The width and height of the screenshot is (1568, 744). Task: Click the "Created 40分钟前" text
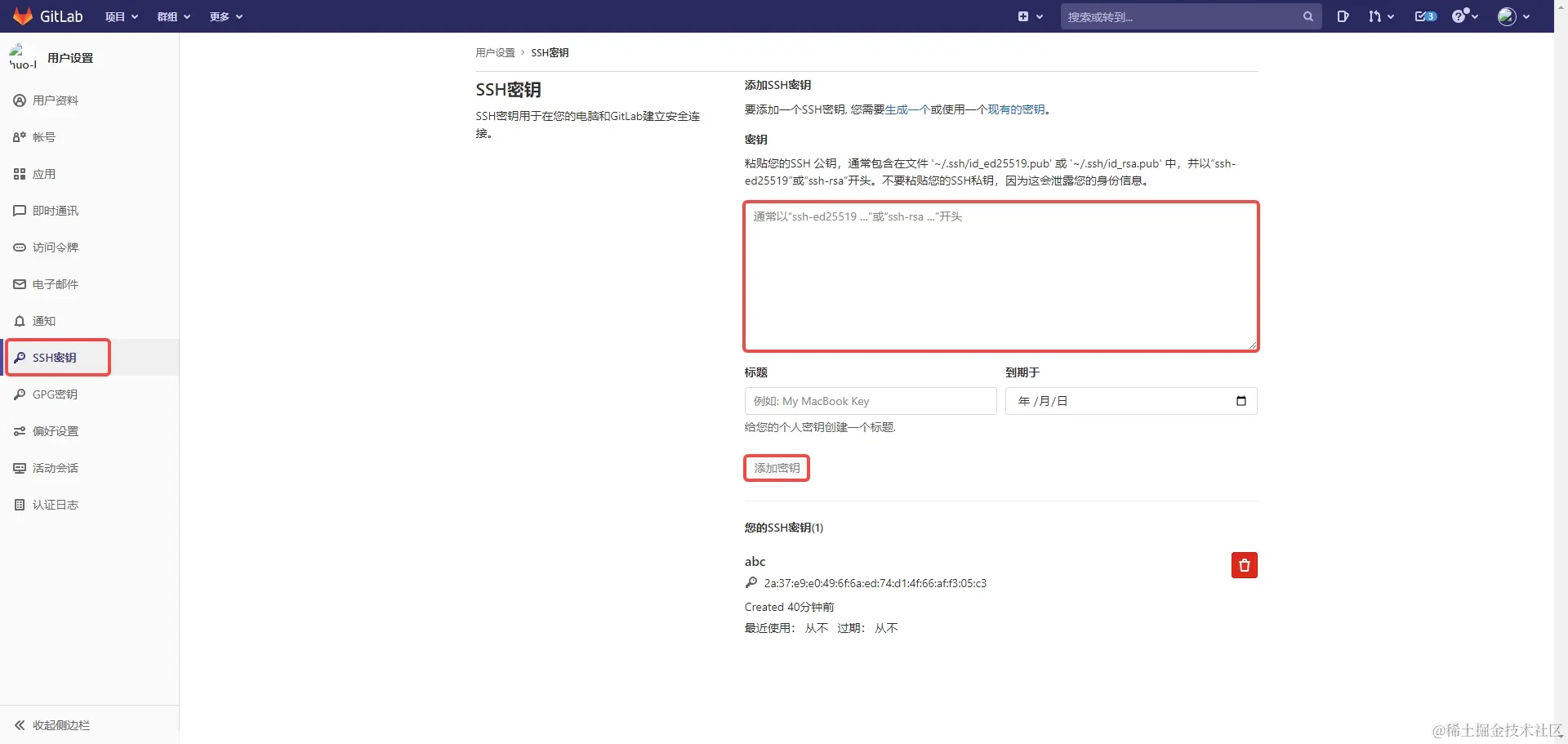point(790,607)
